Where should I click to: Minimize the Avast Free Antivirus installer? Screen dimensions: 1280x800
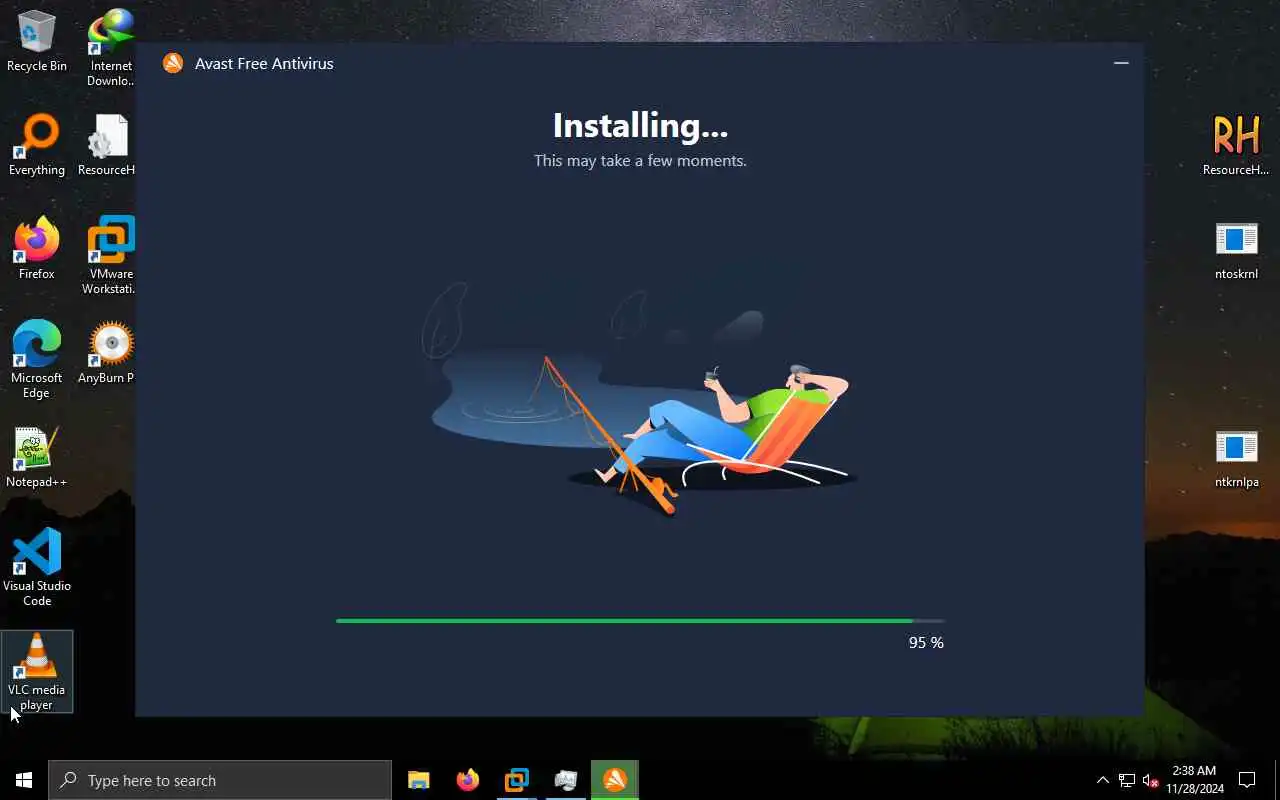[1121, 63]
